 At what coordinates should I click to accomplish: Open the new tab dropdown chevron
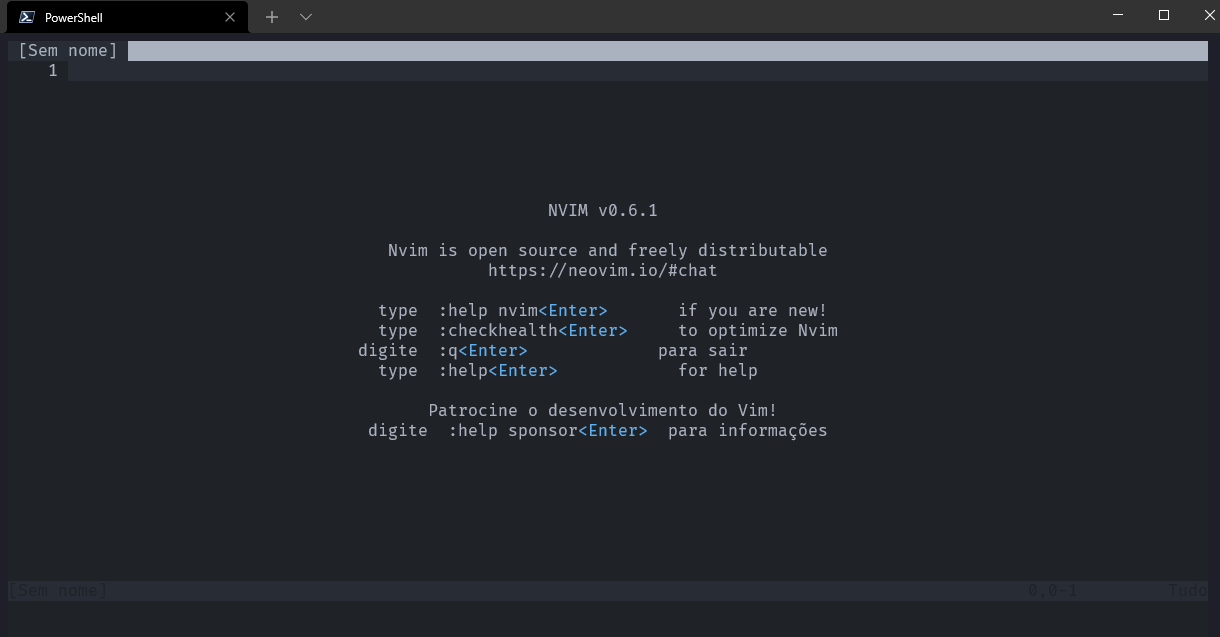coord(305,17)
